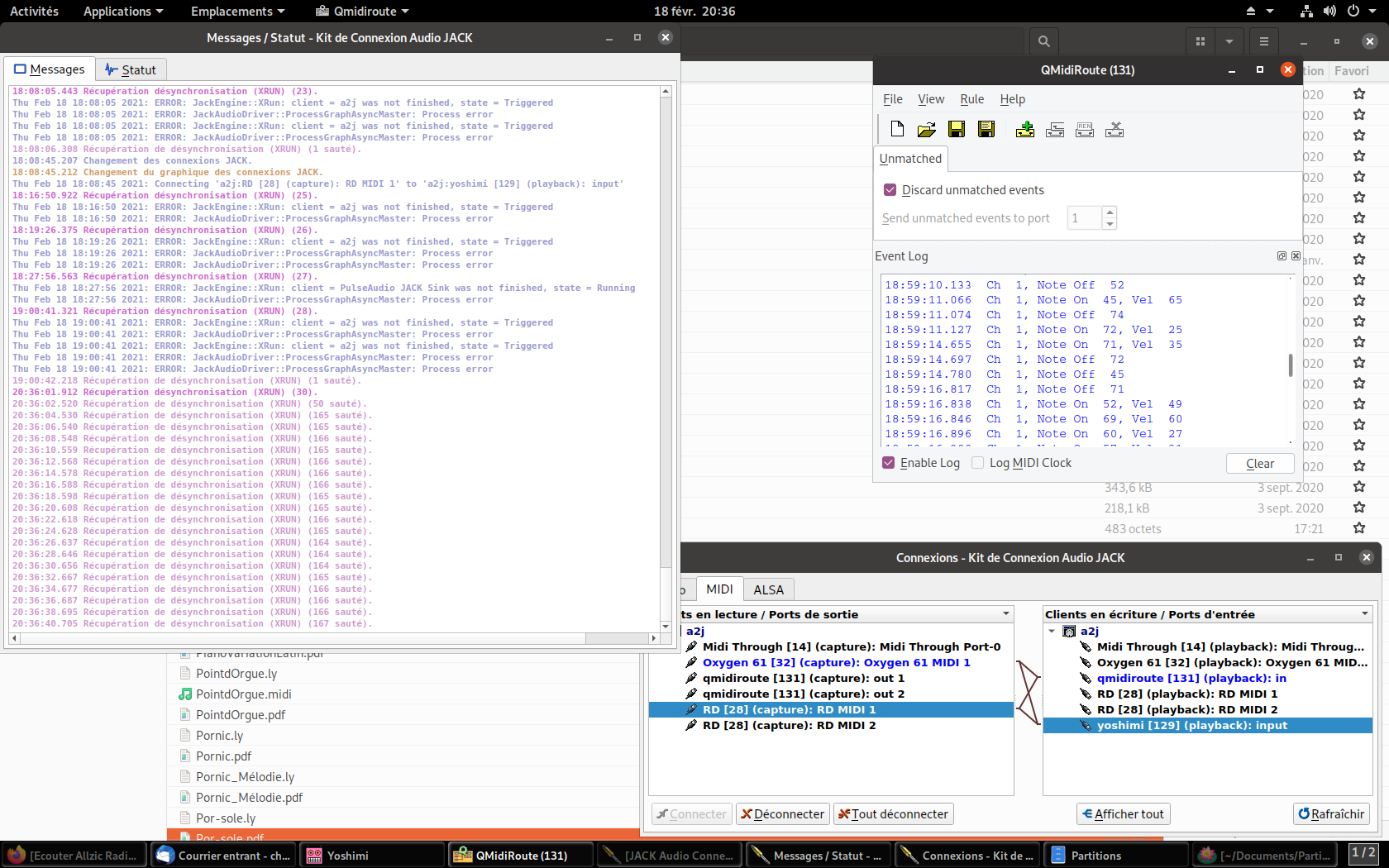This screenshot has width=1389, height=868.
Task: Click the Remove rule icon with X
Action: (x=1115, y=129)
